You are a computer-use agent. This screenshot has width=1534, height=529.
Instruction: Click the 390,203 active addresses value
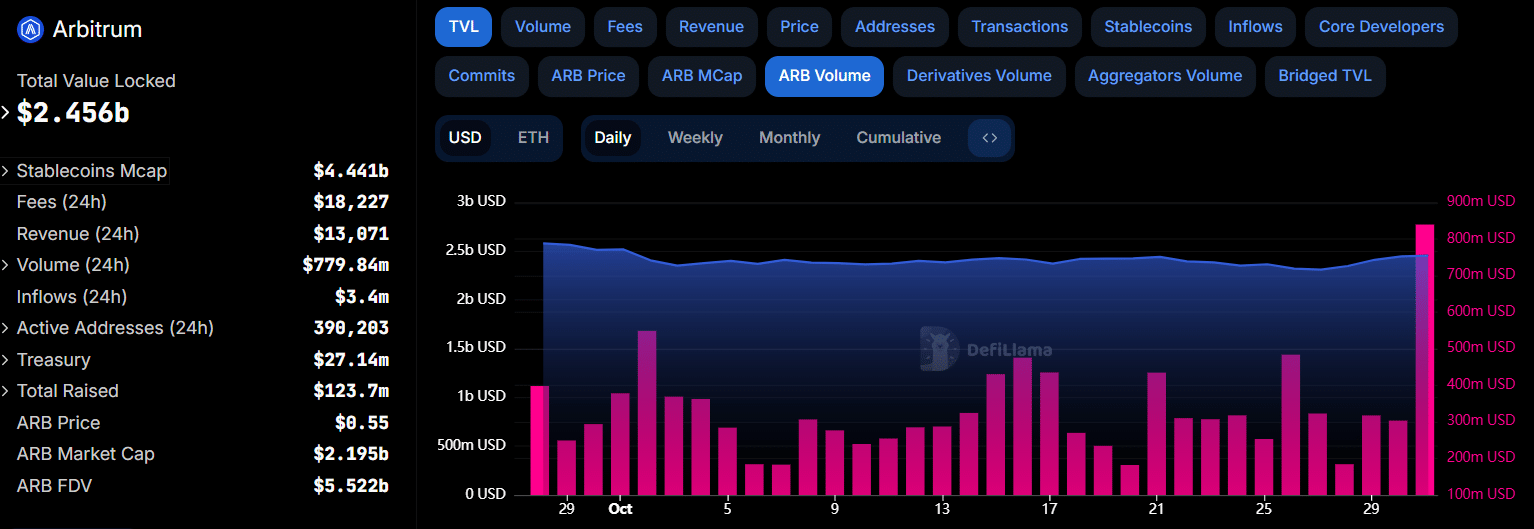click(x=351, y=328)
